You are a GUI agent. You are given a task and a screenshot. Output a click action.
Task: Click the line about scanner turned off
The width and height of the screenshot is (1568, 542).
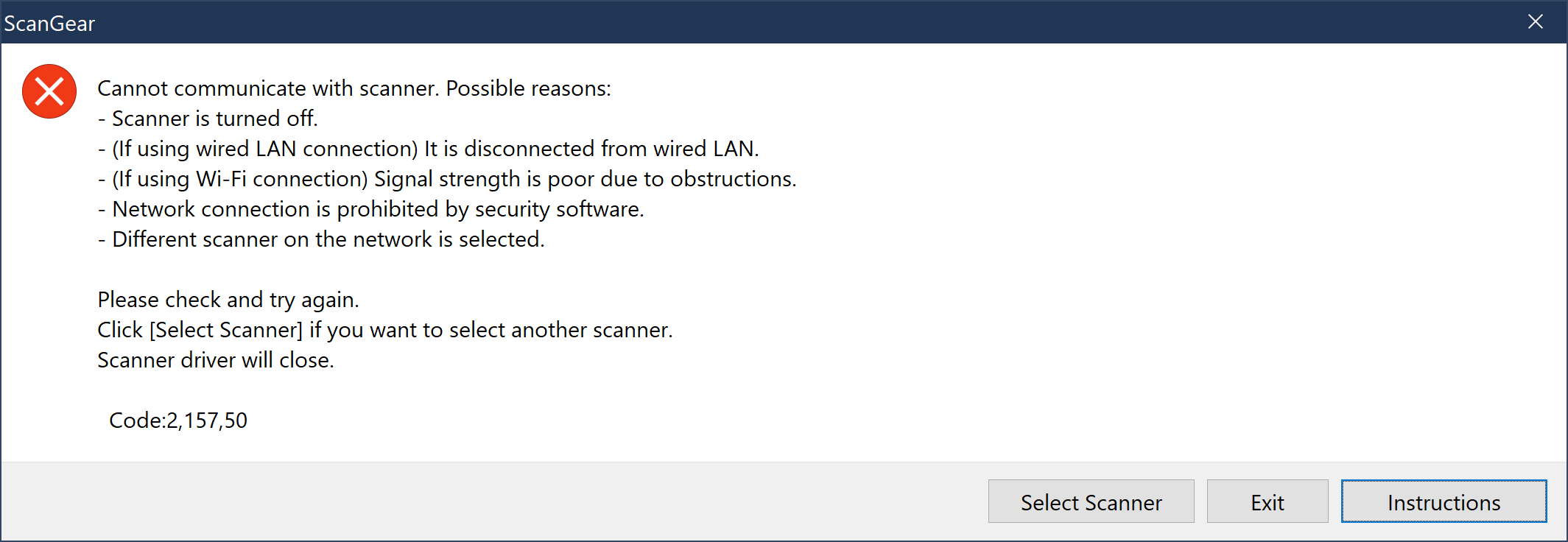pos(211,118)
